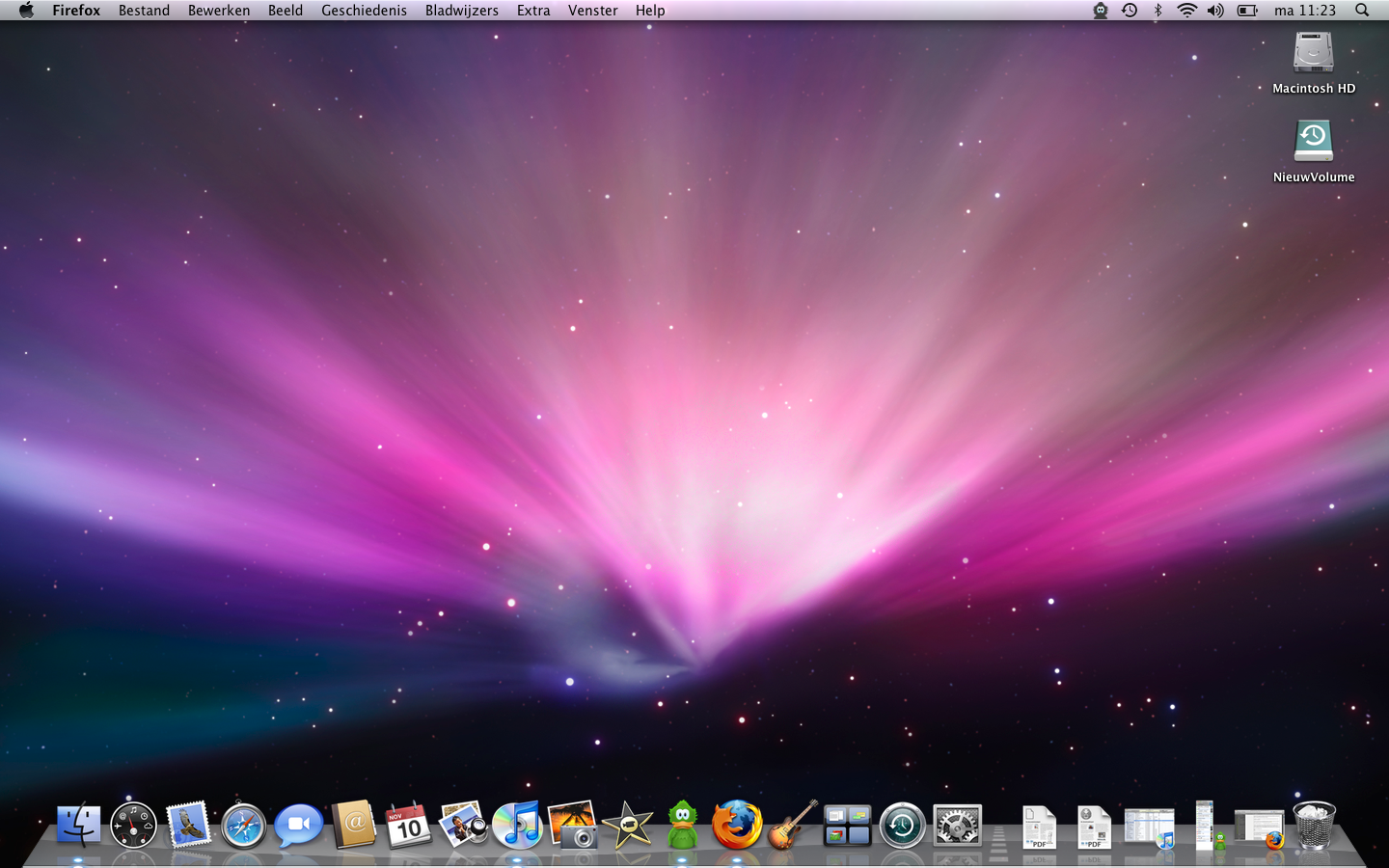Select the Macintosh HD desktop drive

[x=1314, y=63]
